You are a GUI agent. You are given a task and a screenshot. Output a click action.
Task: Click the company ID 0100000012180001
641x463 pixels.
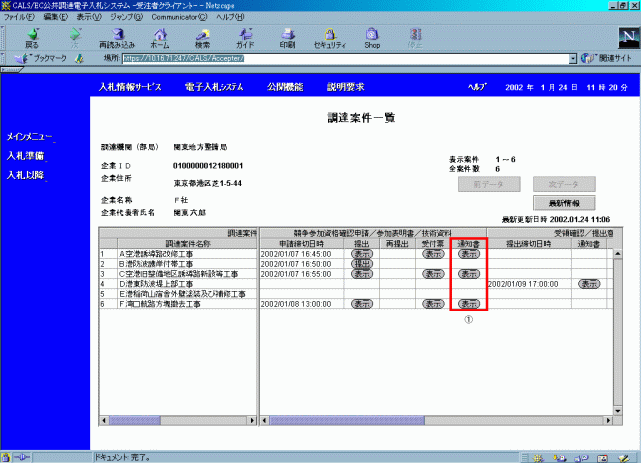coord(208,166)
